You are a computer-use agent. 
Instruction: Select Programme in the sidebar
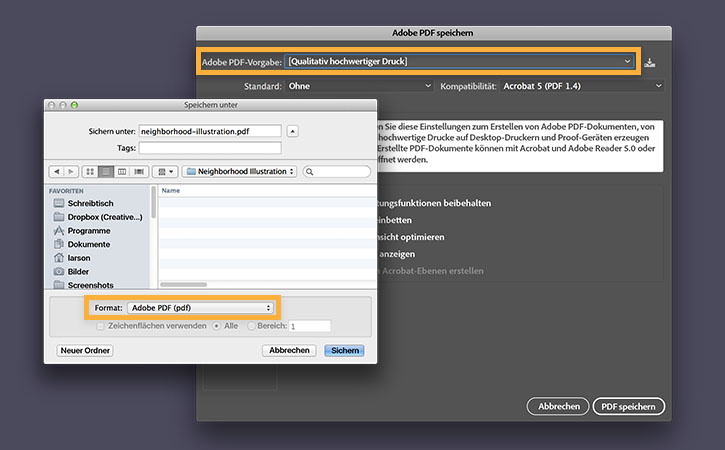point(89,231)
